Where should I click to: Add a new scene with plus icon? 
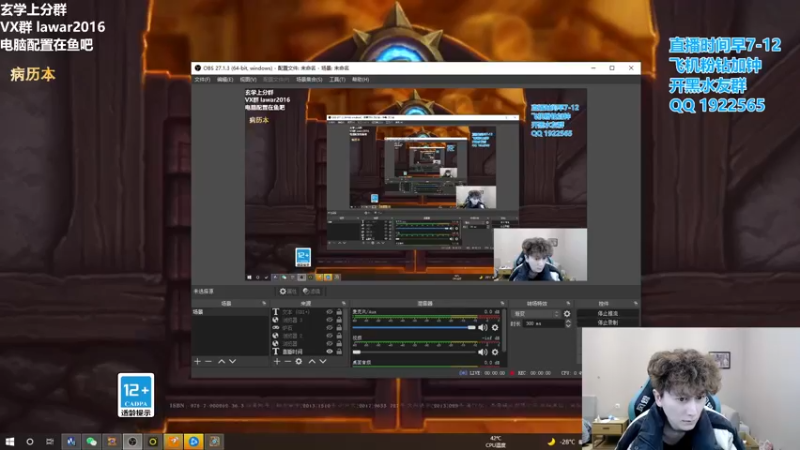point(197,361)
